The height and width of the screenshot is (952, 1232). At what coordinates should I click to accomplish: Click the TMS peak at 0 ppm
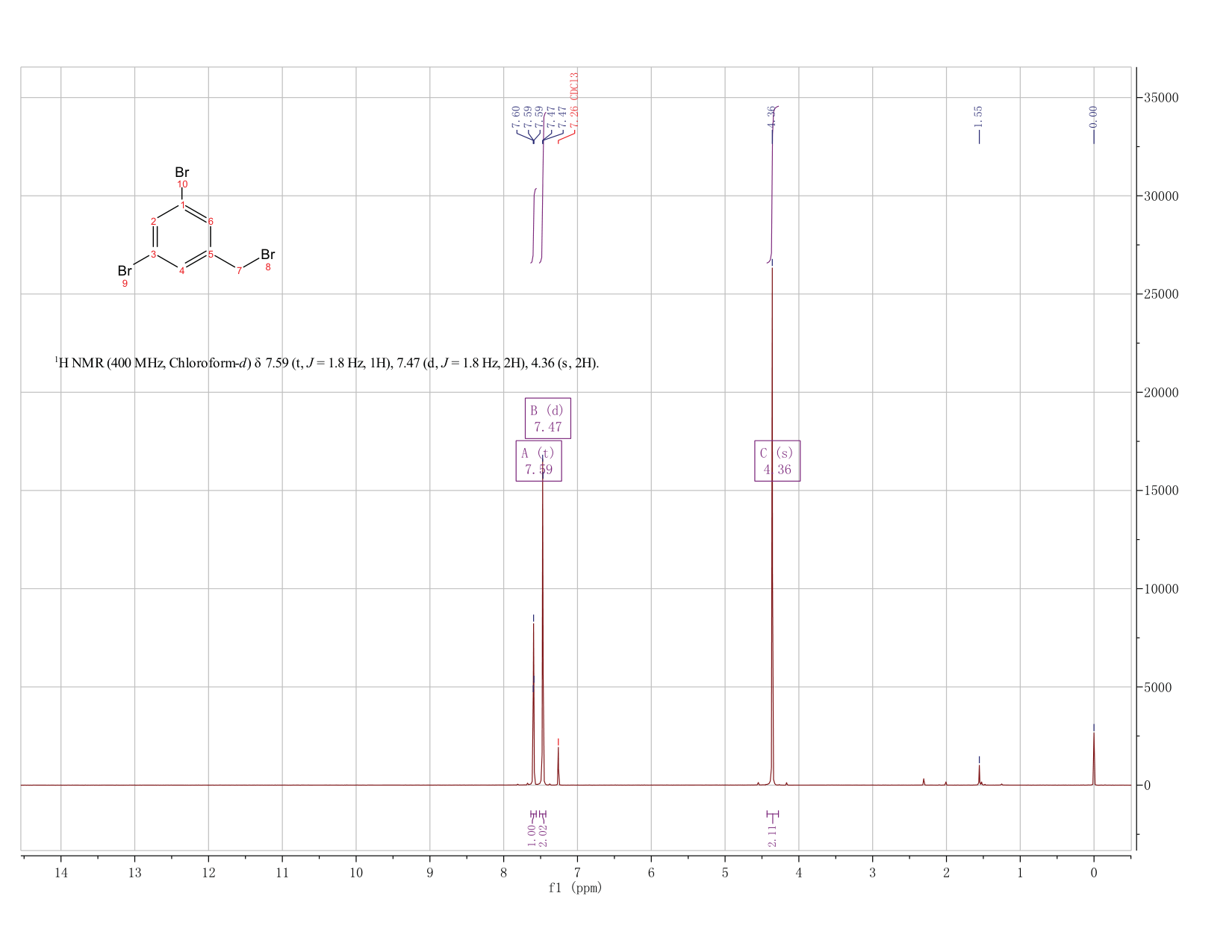pos(1094,758)
